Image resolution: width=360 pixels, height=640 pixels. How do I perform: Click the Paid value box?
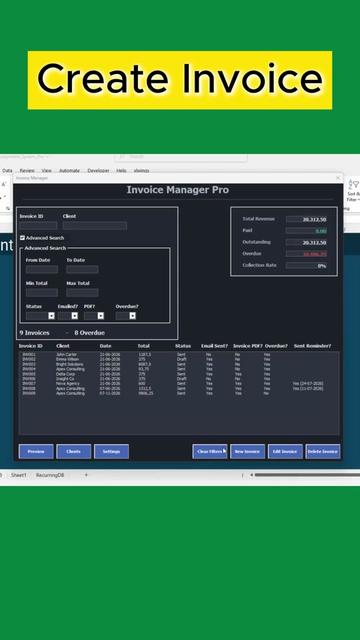pos(307,231)
